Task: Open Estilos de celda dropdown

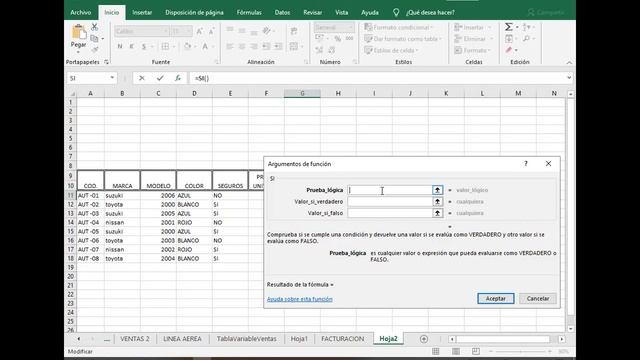Action: coord(391,50)
